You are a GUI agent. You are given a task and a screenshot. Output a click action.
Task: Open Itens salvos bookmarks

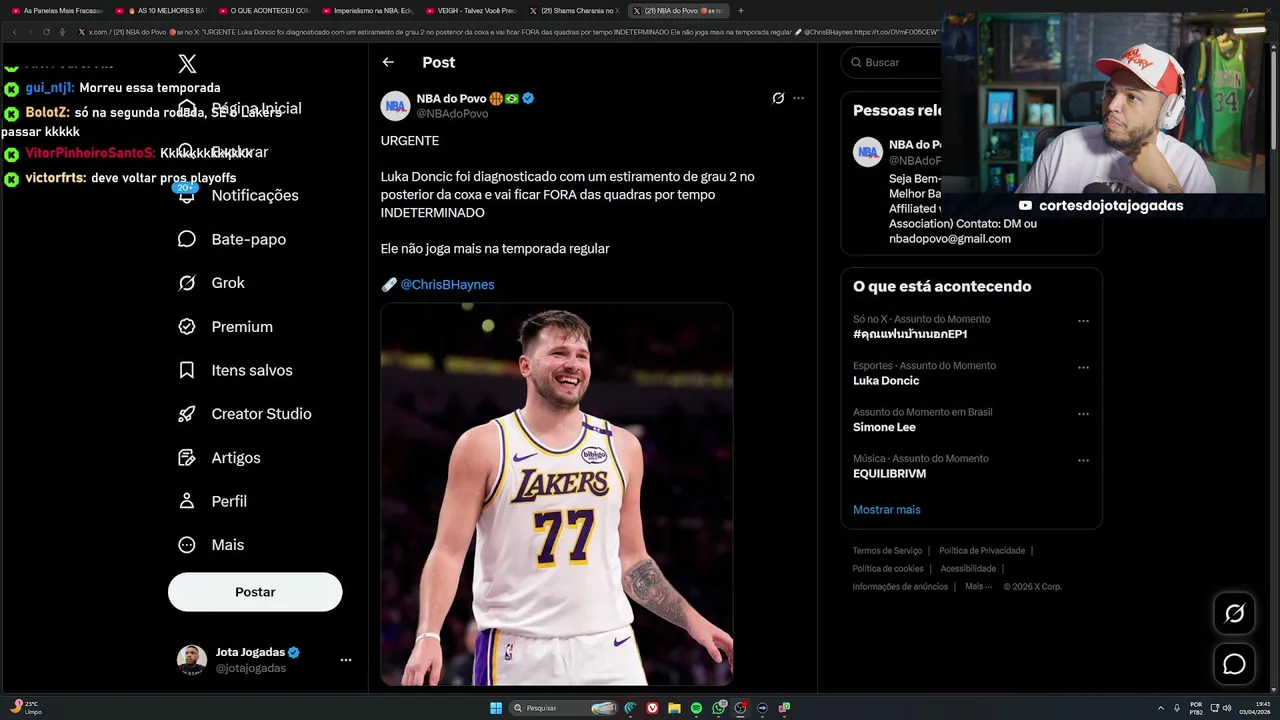252,370
